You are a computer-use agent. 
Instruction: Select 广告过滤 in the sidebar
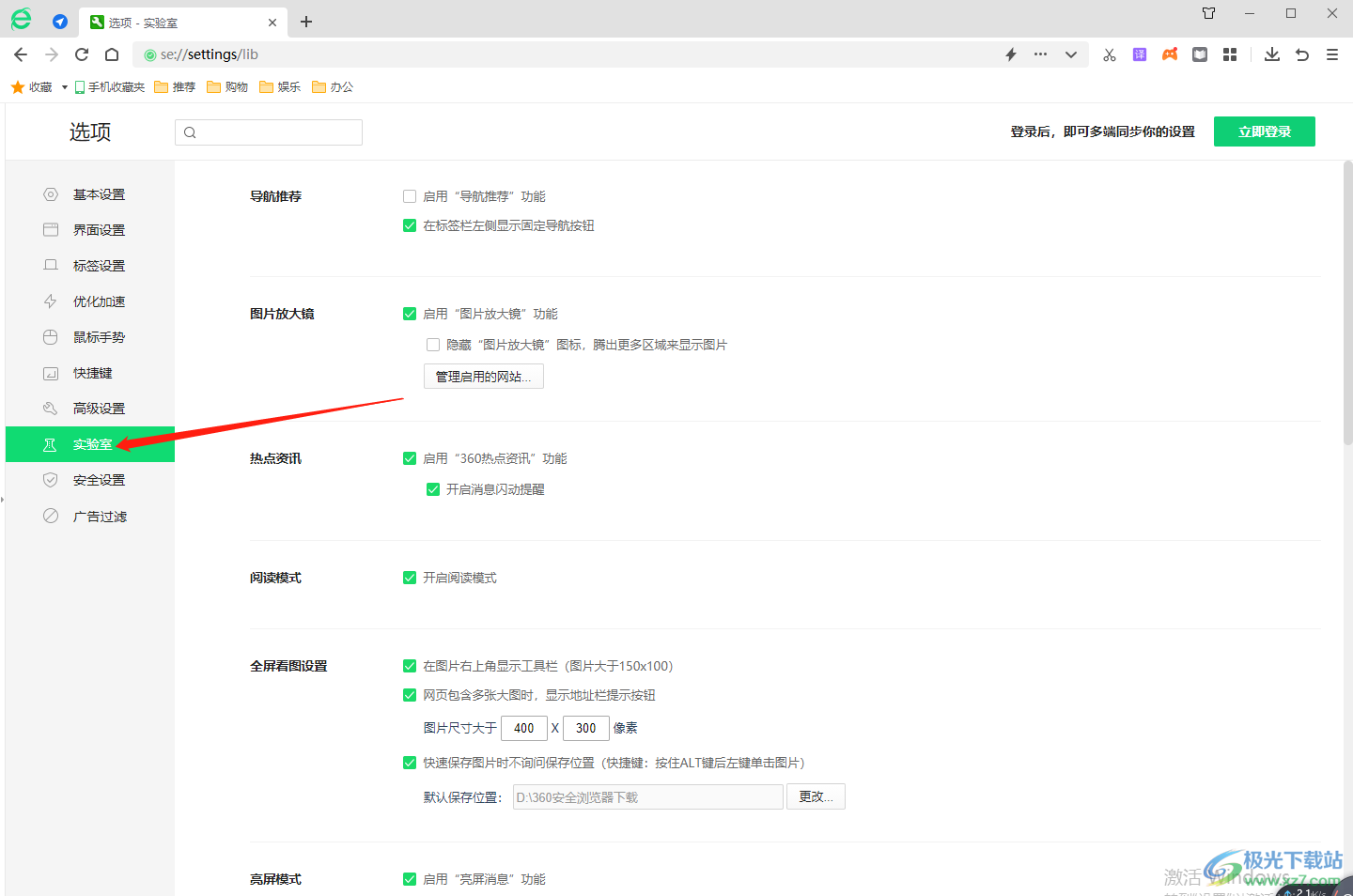click(x=90, y=517)
